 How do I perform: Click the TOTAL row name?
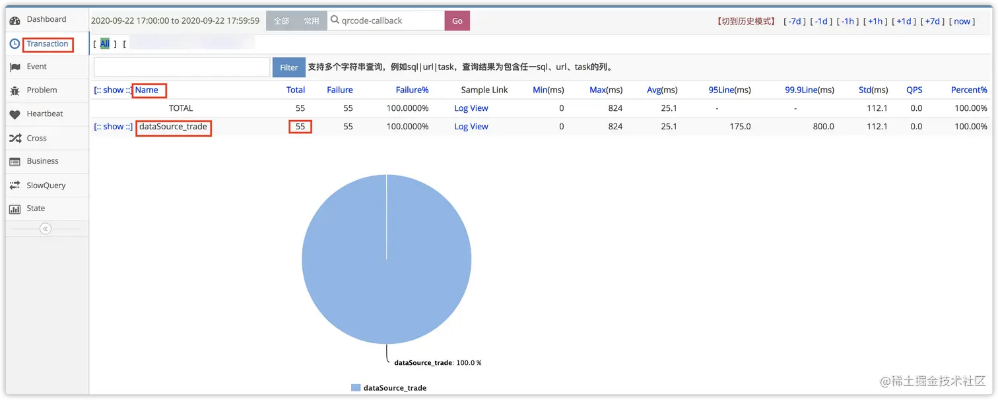coord(181,108)
